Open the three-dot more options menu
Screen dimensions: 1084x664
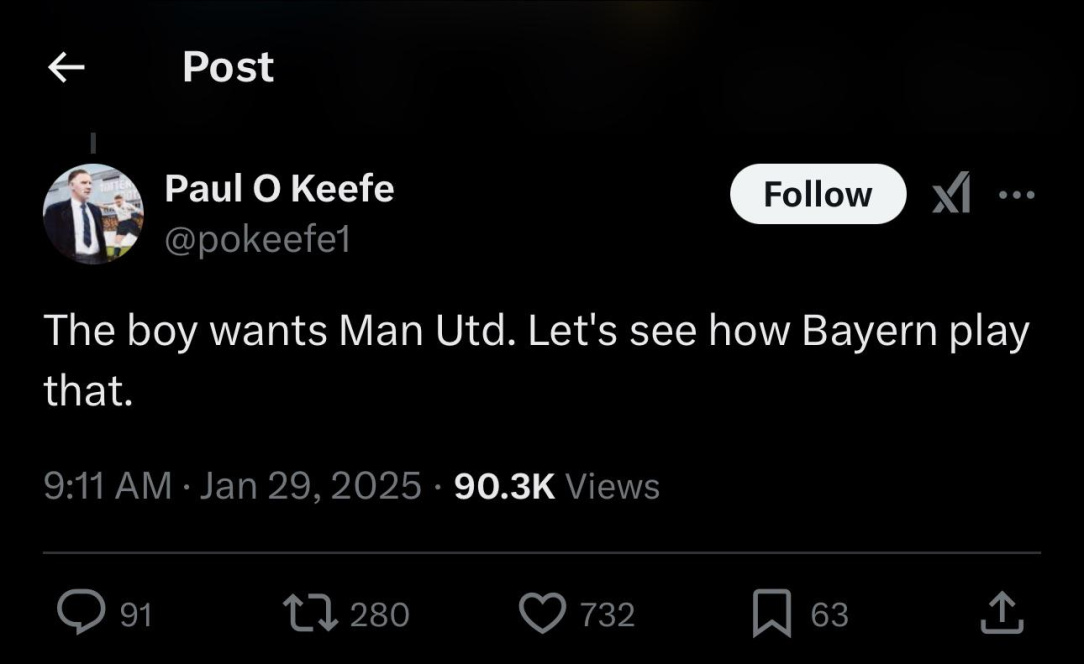coord(1017,194)
